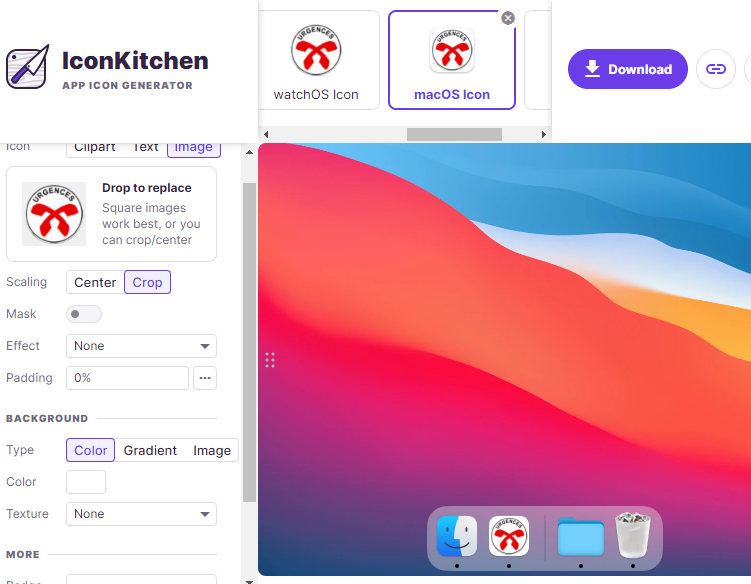751x584 pixels.
Task: Click the Finder icon in the dock preview
Action: [x=457, y=536]
